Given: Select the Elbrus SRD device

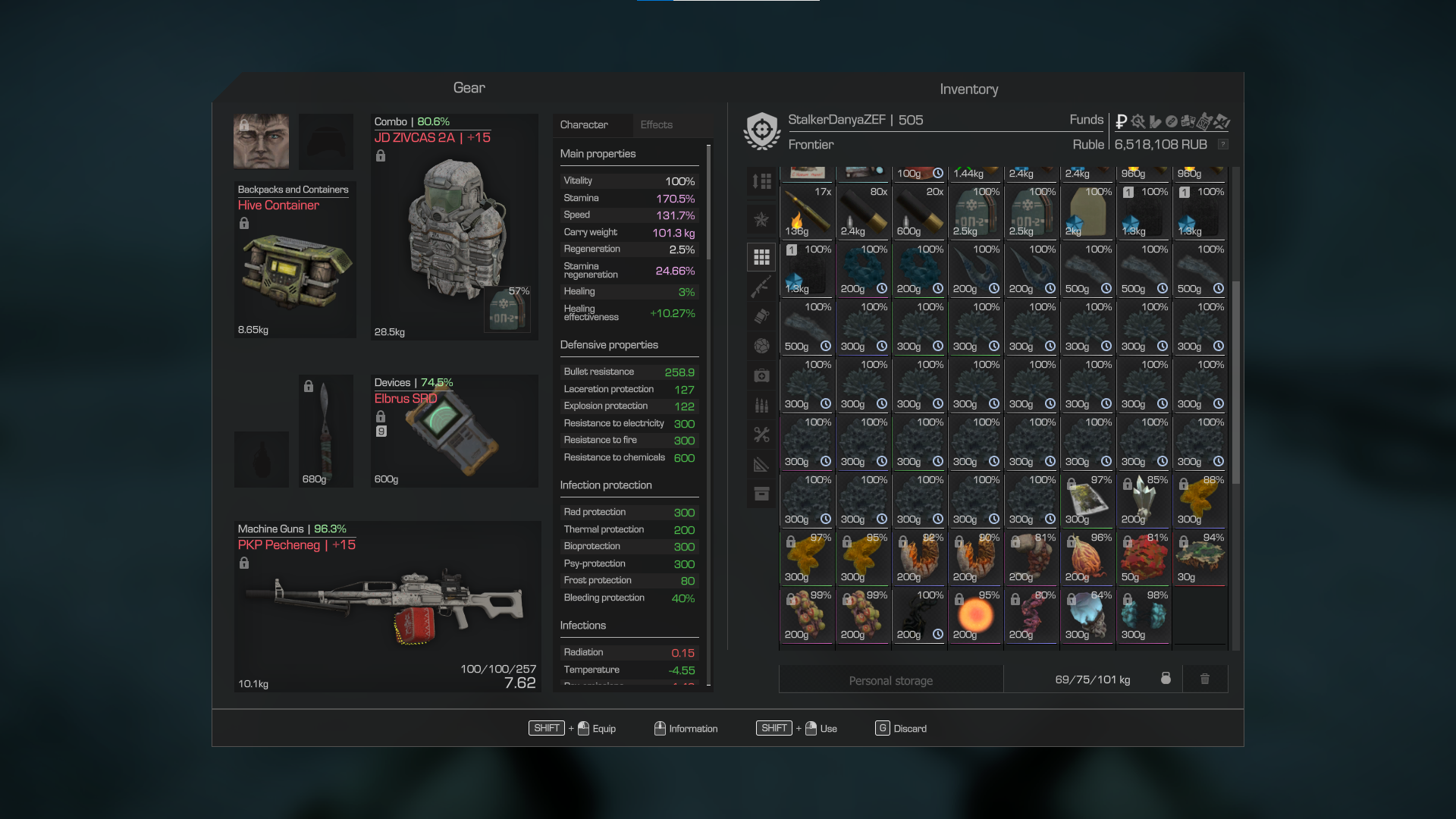Looking at the screenshot, I should point(454,431).
